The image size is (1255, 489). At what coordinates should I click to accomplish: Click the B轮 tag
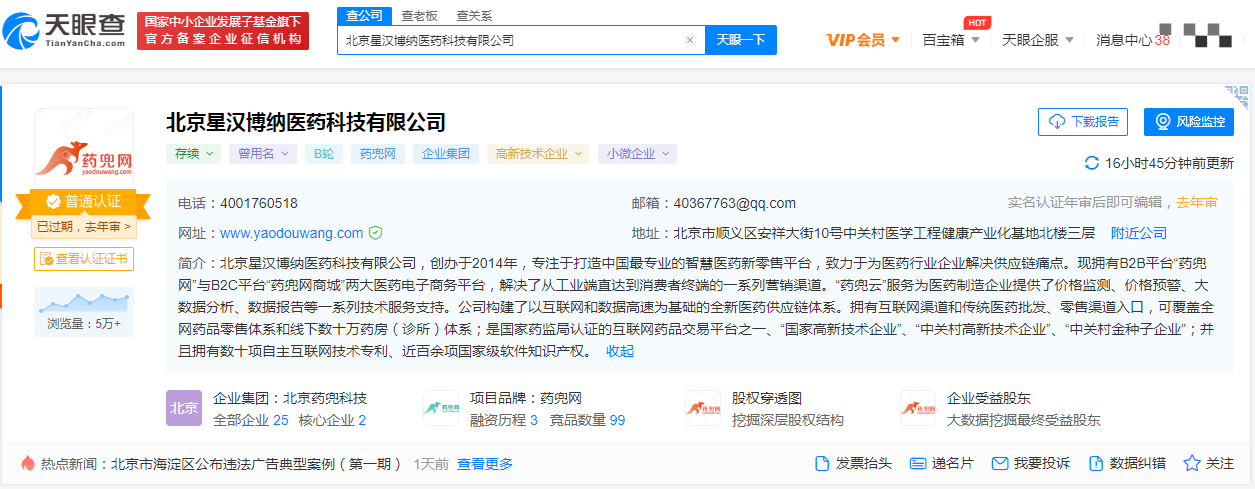(x=324, y=154)
